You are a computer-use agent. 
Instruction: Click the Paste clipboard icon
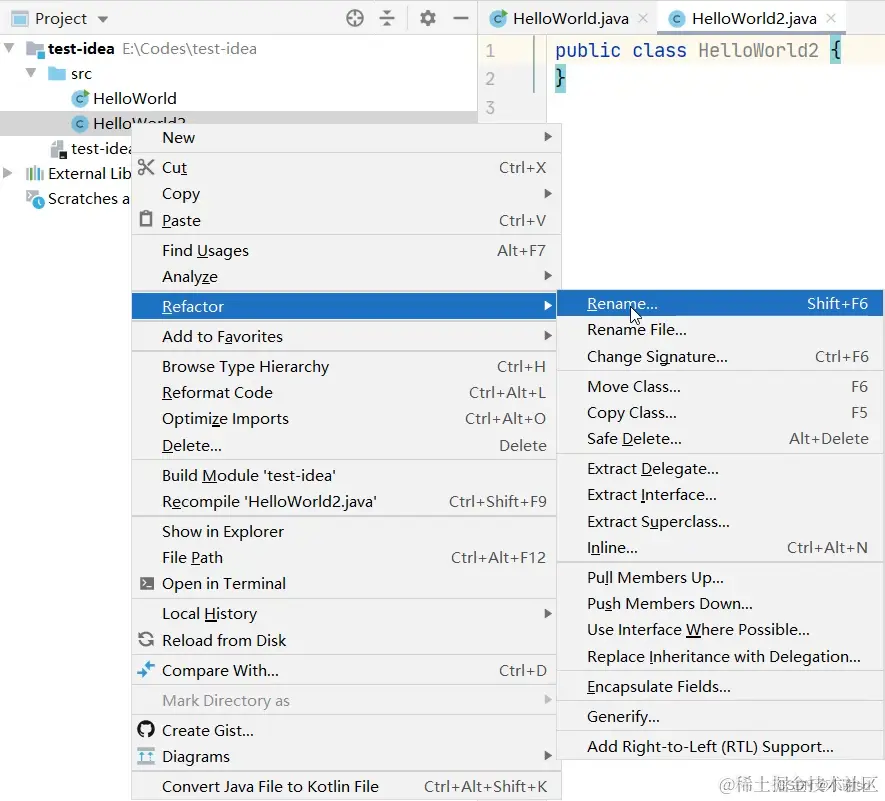pos(146,219)
